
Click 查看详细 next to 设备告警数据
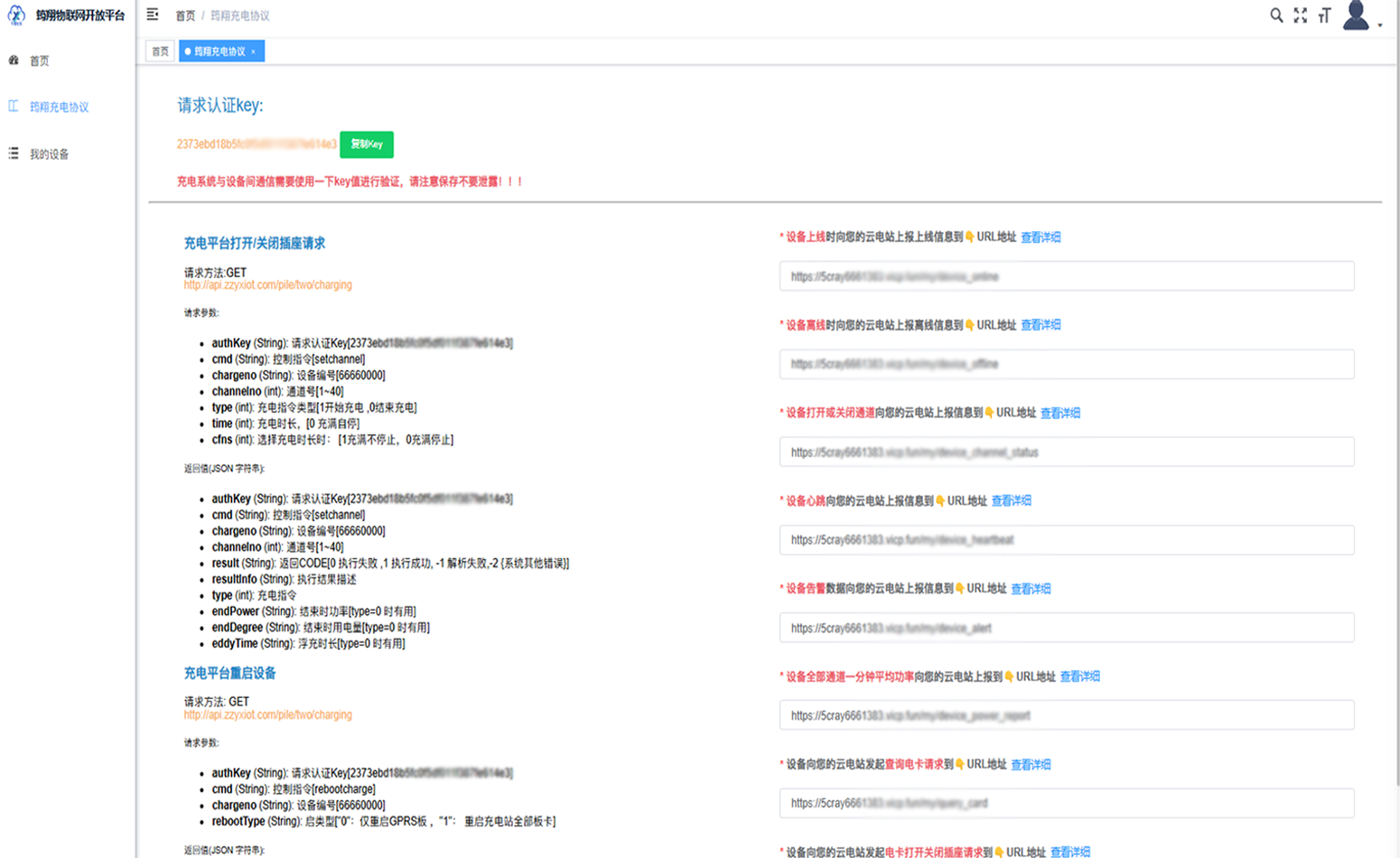point(1031,588)
